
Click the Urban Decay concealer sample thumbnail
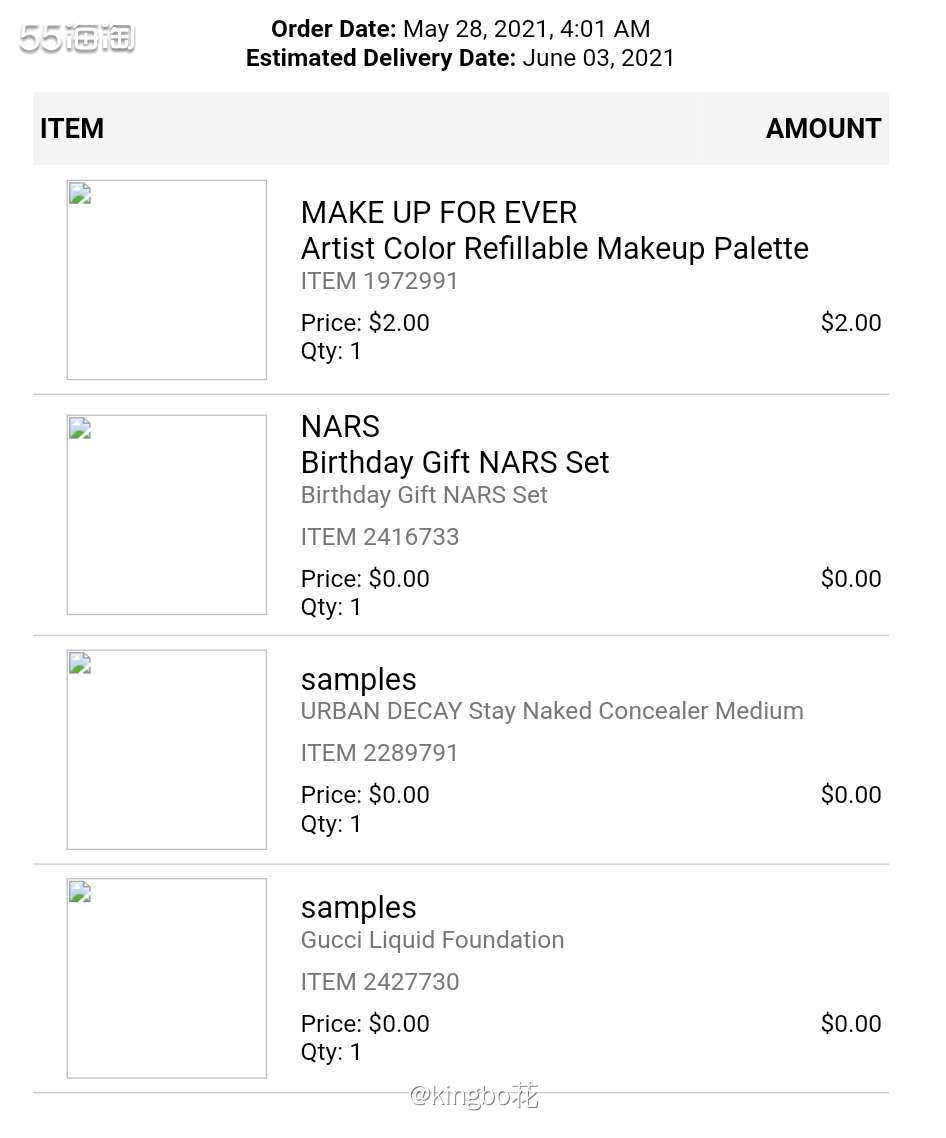pyautogui.click(x=166, y=749)
